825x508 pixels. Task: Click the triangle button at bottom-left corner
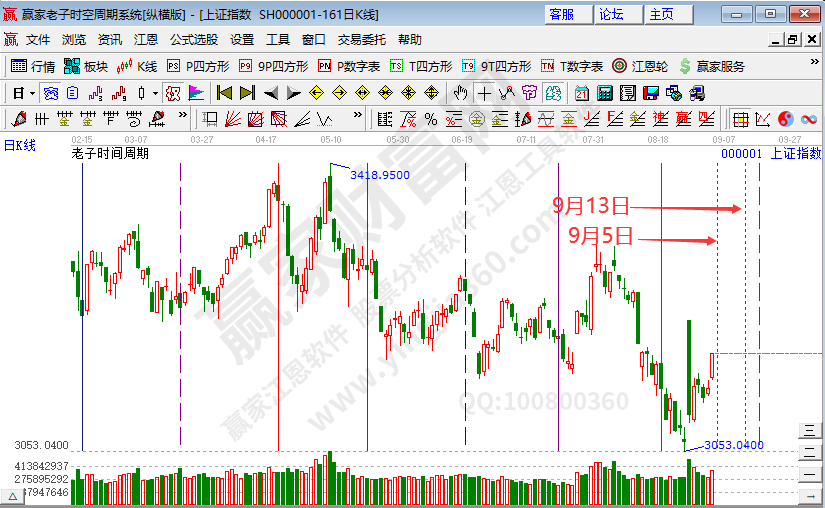12,496
